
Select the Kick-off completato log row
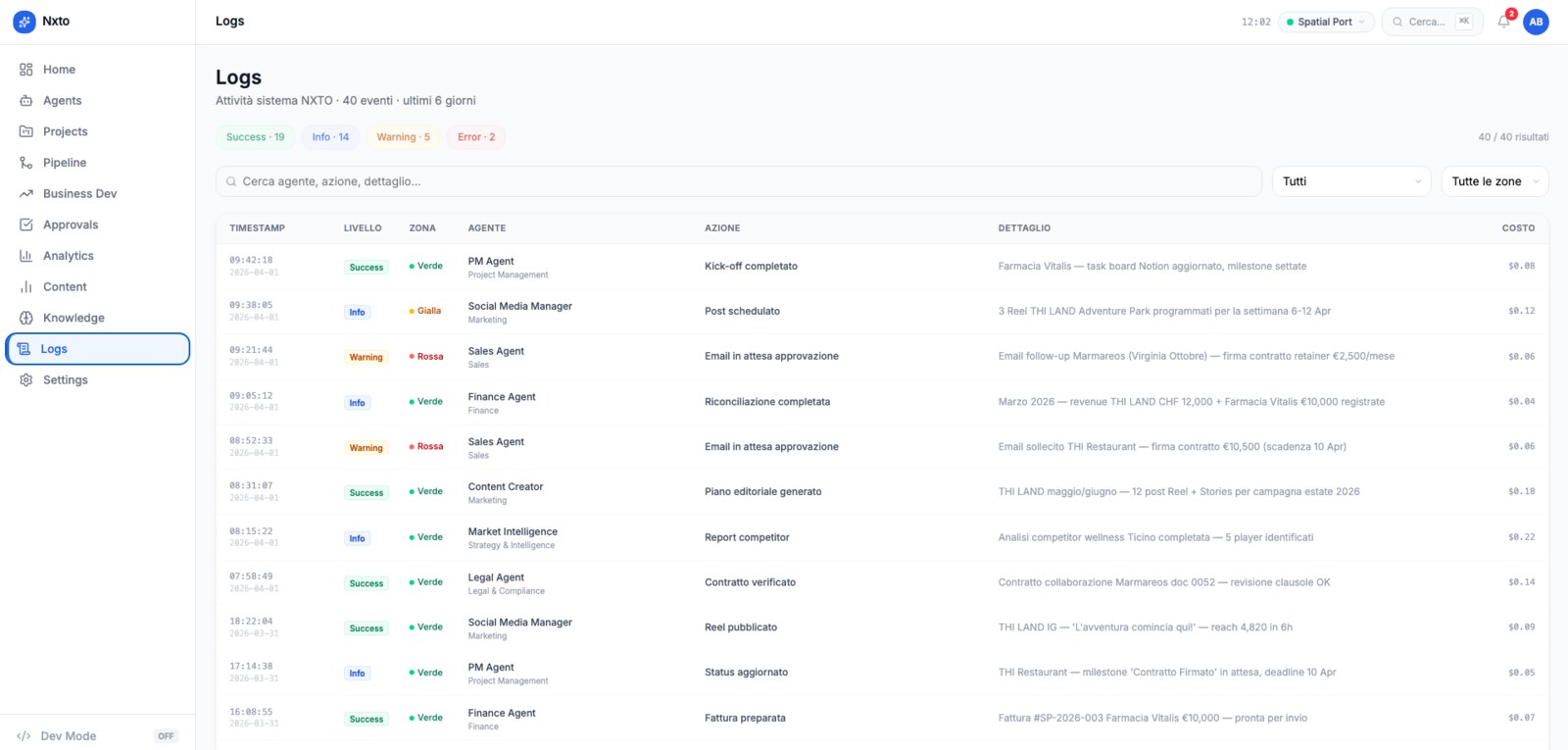click(882, 267)
